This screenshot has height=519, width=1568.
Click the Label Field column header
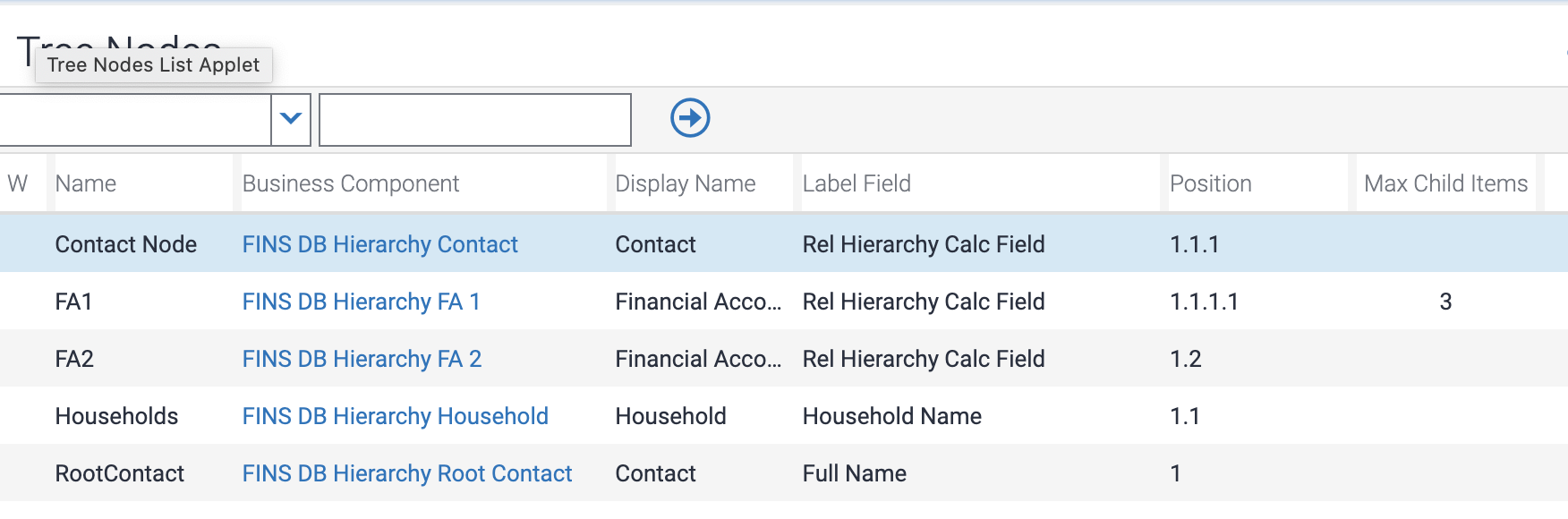(856, 183)
